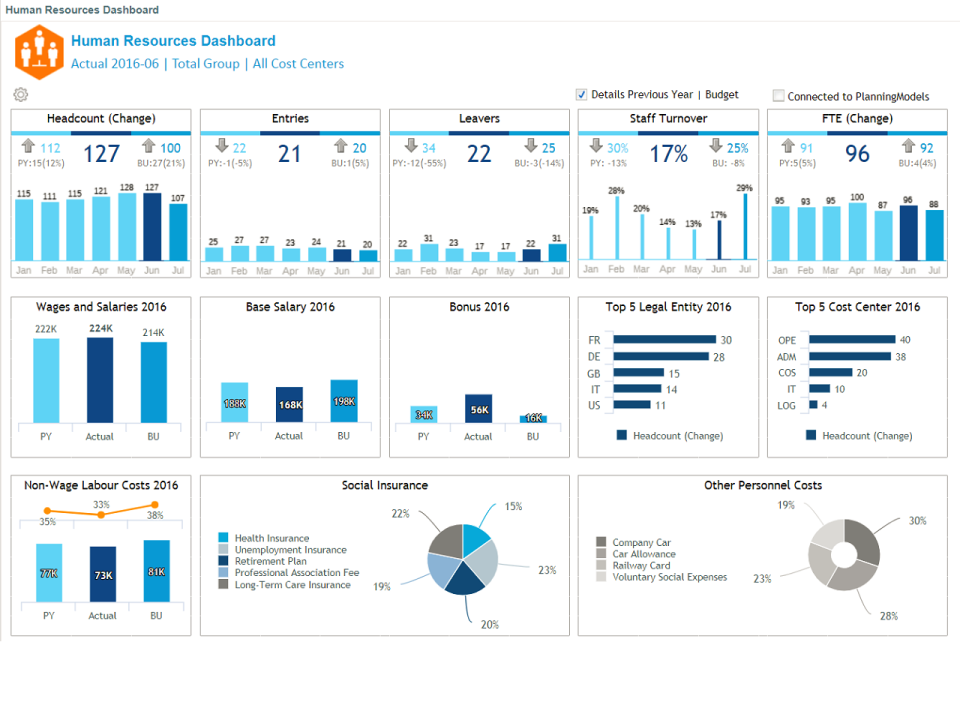Click the Leavers panel header

[479, 119]
